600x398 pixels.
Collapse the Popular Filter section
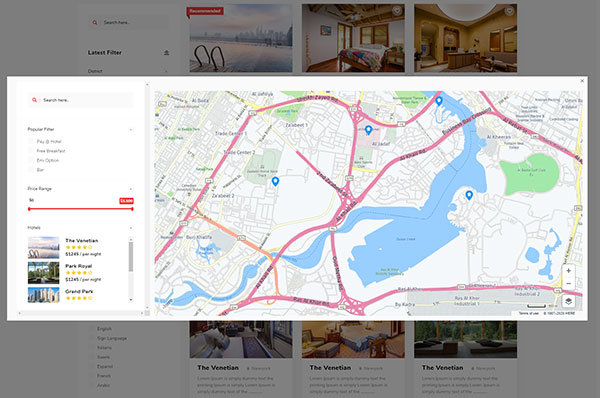(x=131, y=130)
